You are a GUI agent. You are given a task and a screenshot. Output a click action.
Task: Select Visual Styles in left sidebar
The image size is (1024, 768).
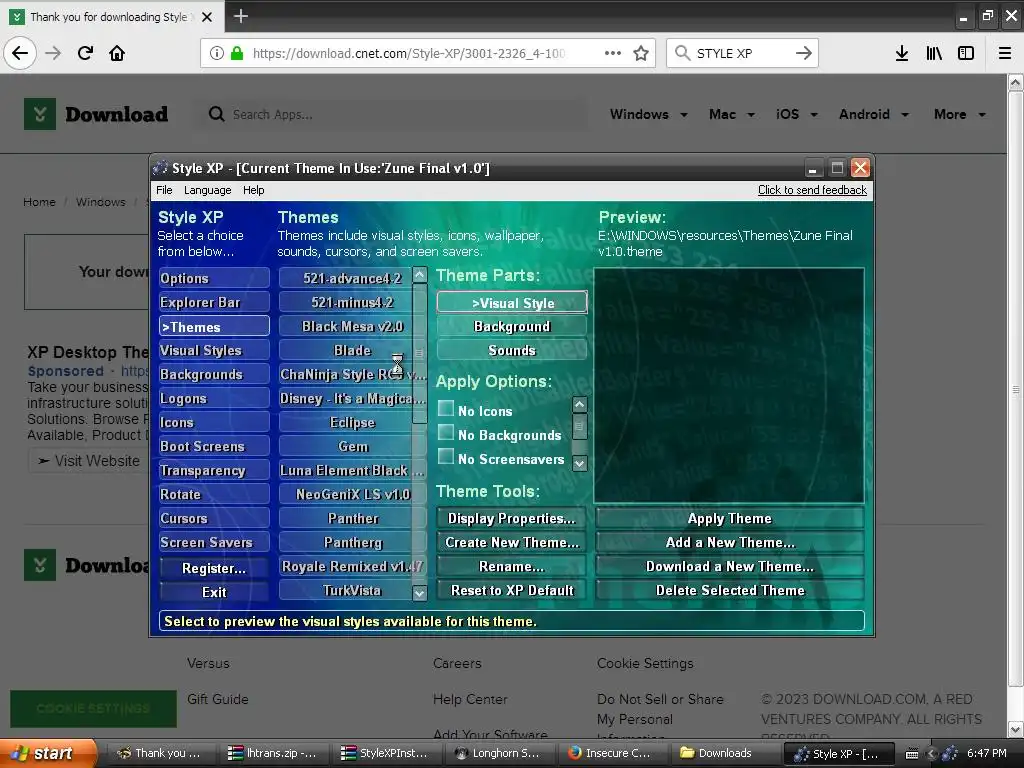(x=214, y=351)
